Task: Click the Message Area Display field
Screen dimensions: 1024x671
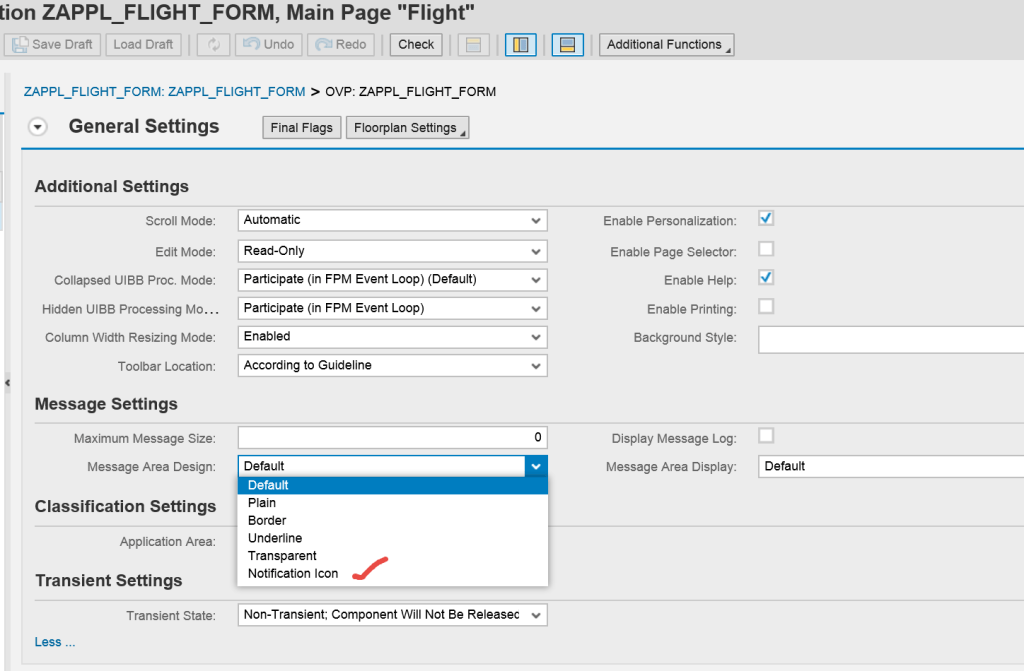Action: point(891,466)
